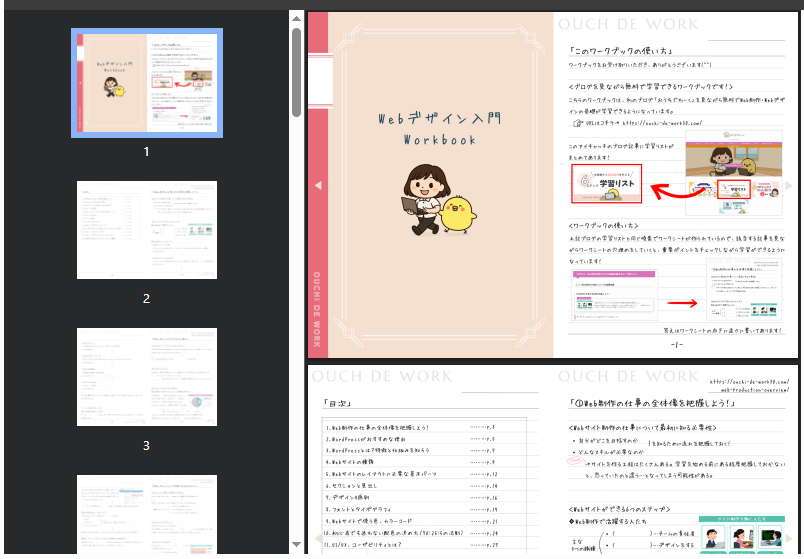Image resolution: width=804 pixels, height=559 pixels.
Task: Click the right arrow on second page spread
Action: click(x=790, y=537)
